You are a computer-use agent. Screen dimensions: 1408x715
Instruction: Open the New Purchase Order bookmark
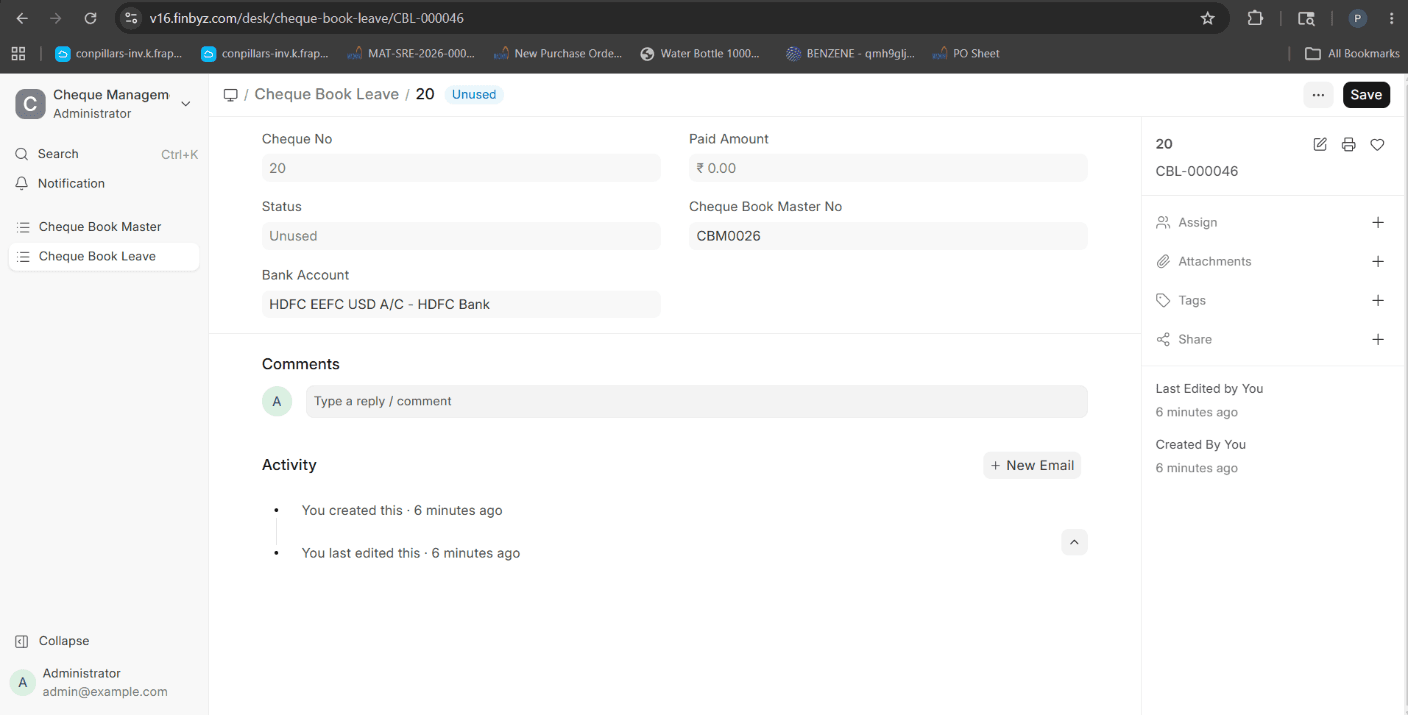click(558, 54)
